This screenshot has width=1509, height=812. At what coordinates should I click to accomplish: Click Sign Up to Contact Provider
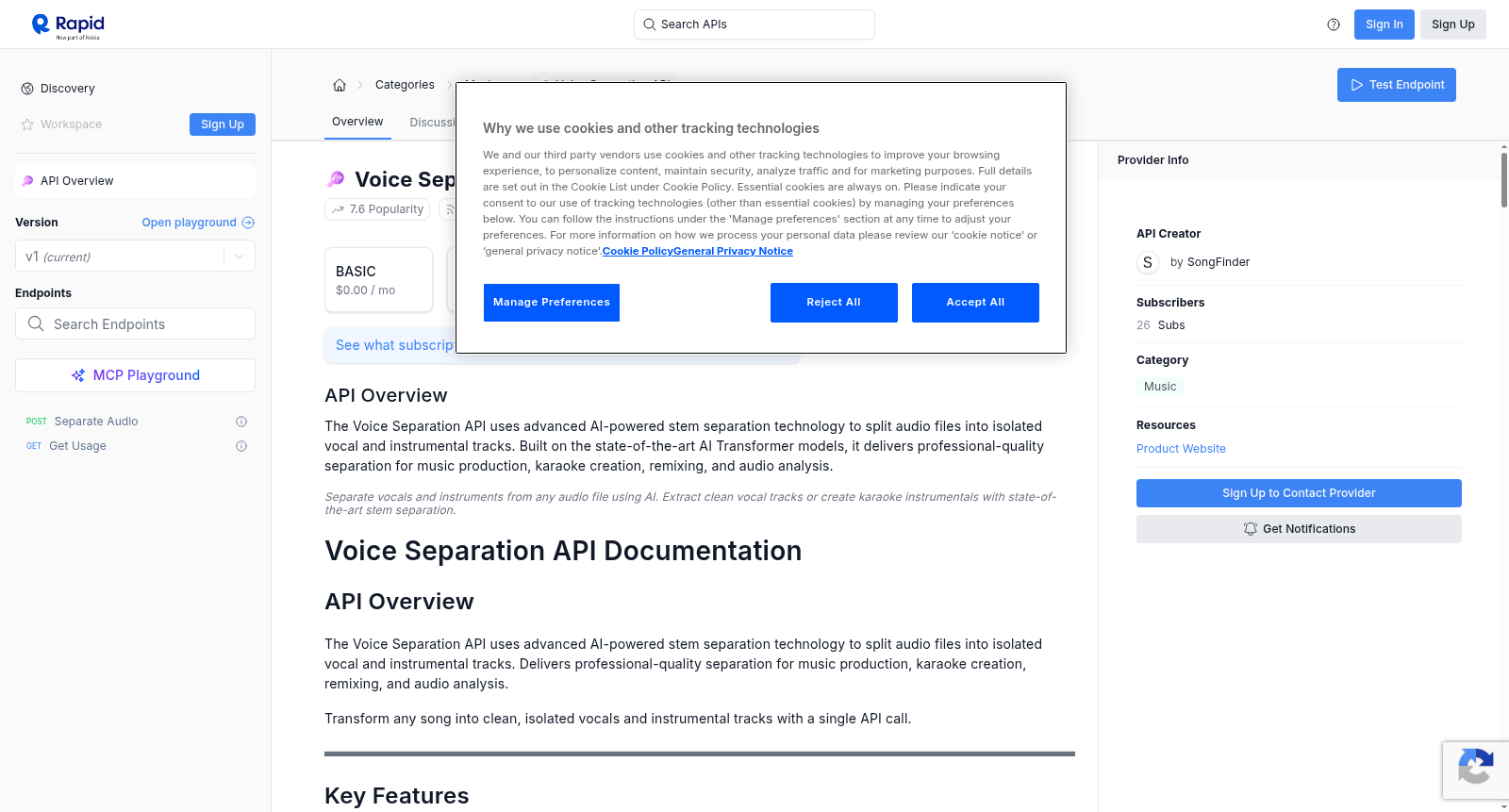[x=1299, y=493]
